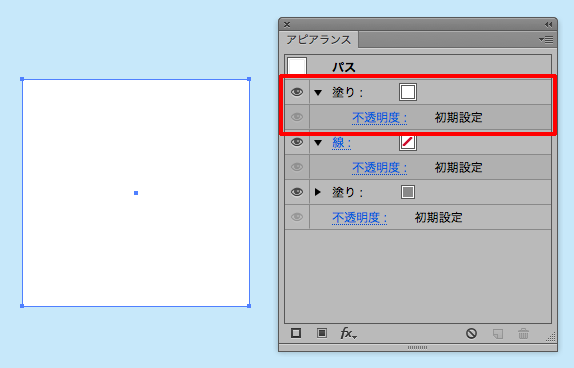Open the 線 stroke link

[342, 142]
